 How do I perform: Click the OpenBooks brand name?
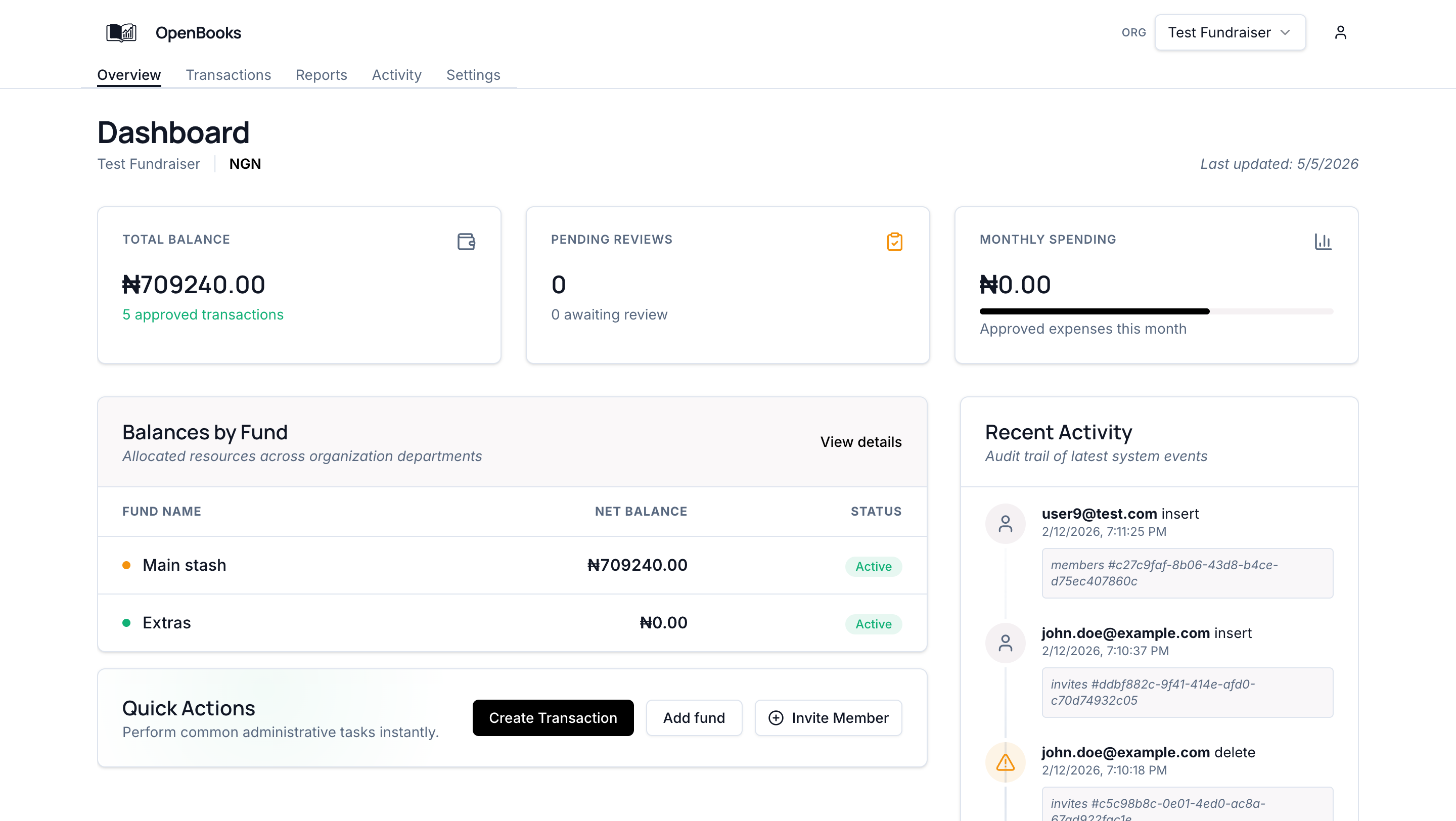pos(198,33)
